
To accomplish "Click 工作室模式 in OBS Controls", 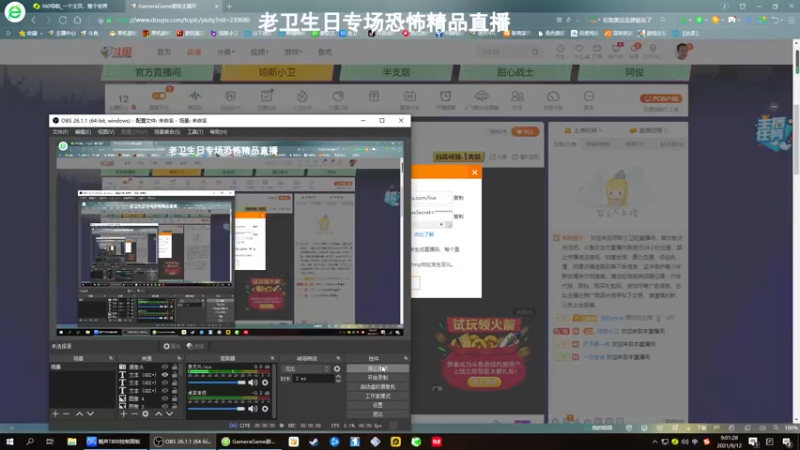I will coord(378,396).
